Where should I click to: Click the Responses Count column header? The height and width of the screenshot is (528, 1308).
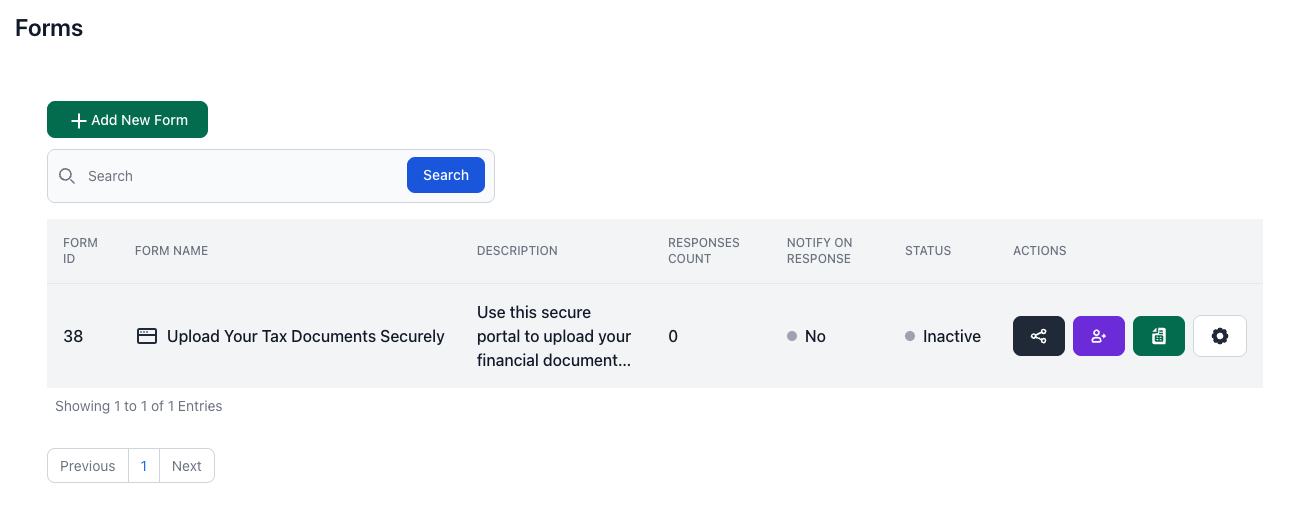[704, 251]
